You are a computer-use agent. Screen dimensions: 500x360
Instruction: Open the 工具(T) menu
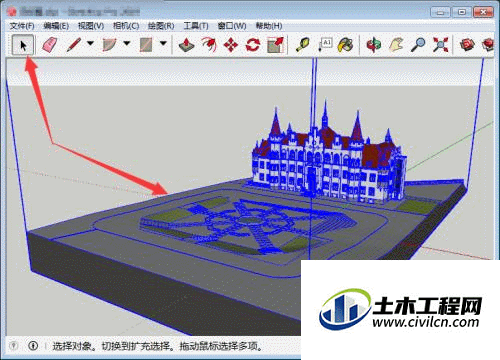[x=196, y=26]
